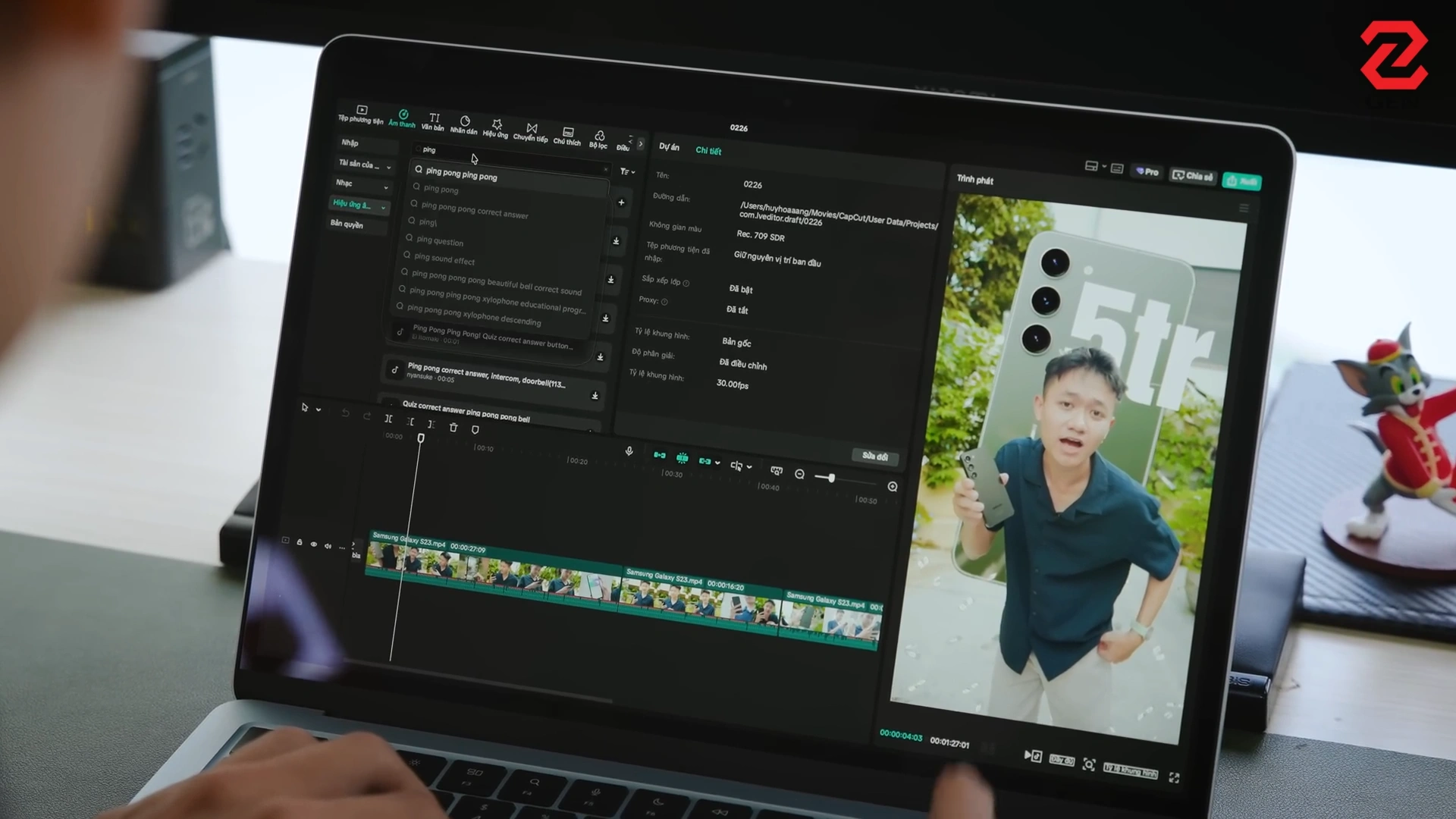The width and height of the screenshot is (1456, 819).
Task: Switch to the Chi tiết tab
Action: 708,150
